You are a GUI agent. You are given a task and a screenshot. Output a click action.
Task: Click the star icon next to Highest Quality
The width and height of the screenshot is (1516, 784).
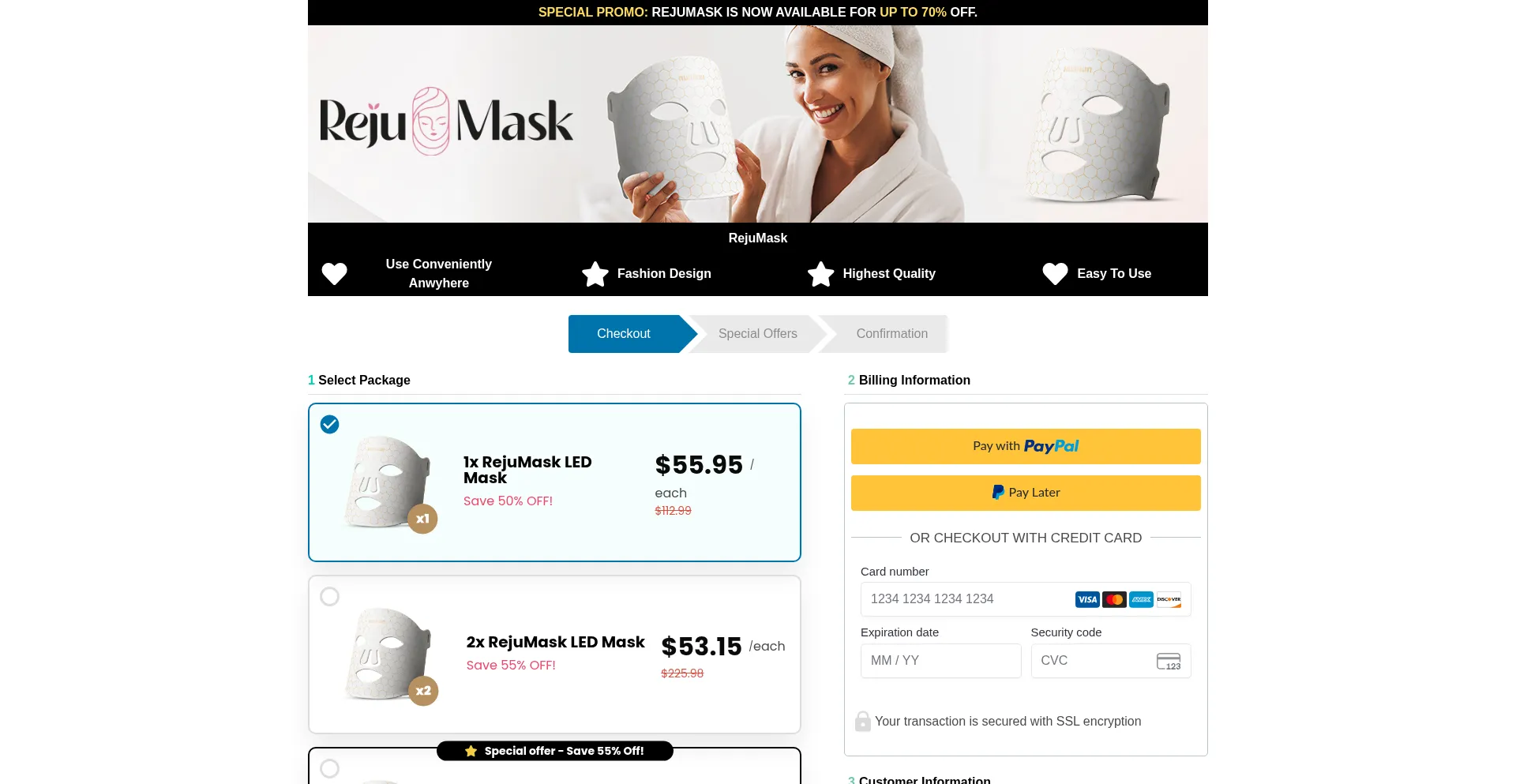(821, 274)
